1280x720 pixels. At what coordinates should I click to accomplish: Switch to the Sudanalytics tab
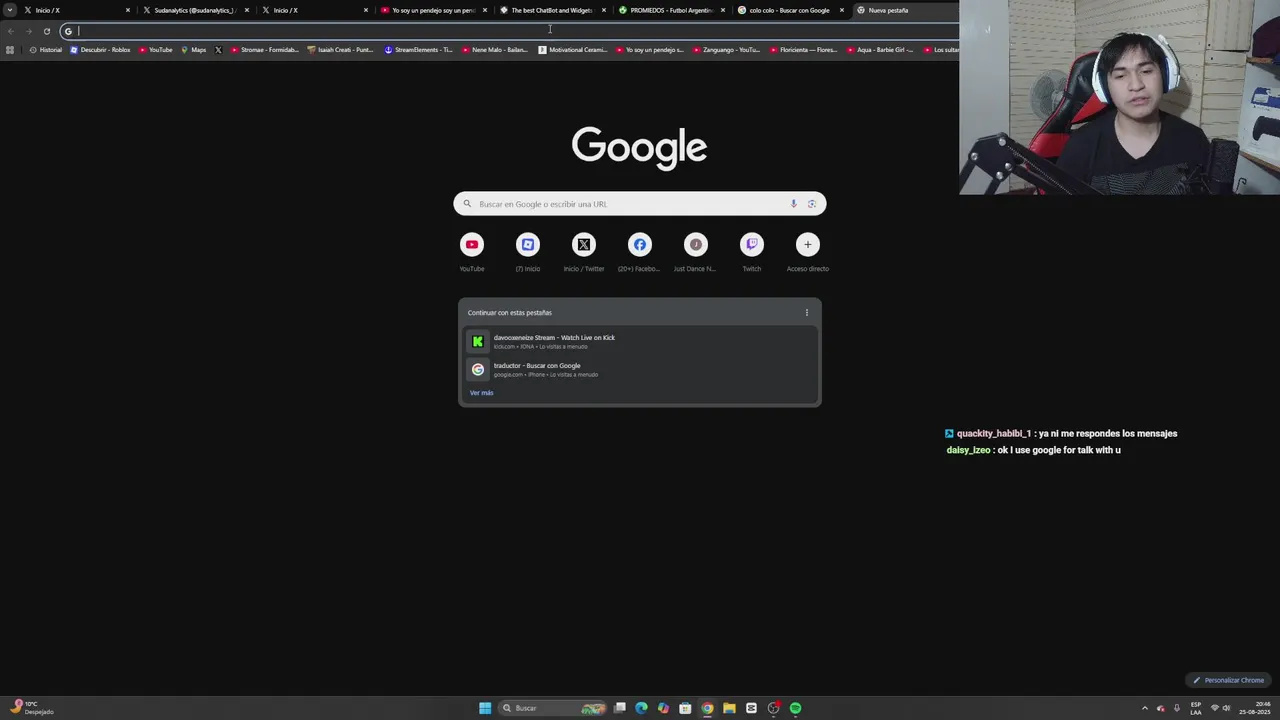click(195, 10)
